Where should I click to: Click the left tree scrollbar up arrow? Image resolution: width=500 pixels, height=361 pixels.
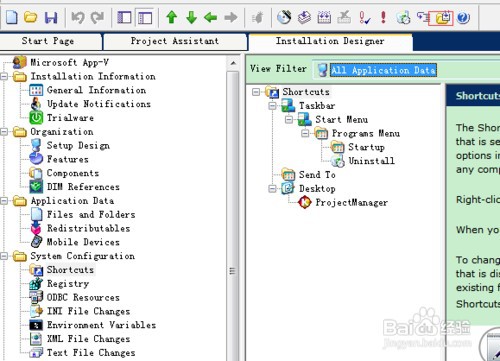tap(233, 63)
